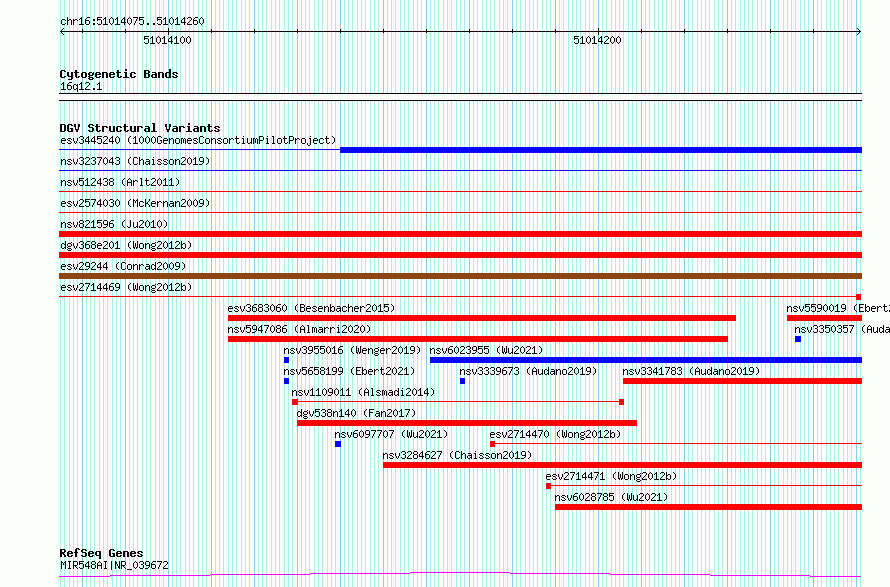Select the 16q12.1 band label
The width and height of the screenshot is (890, 587).
tap(81, 86)
